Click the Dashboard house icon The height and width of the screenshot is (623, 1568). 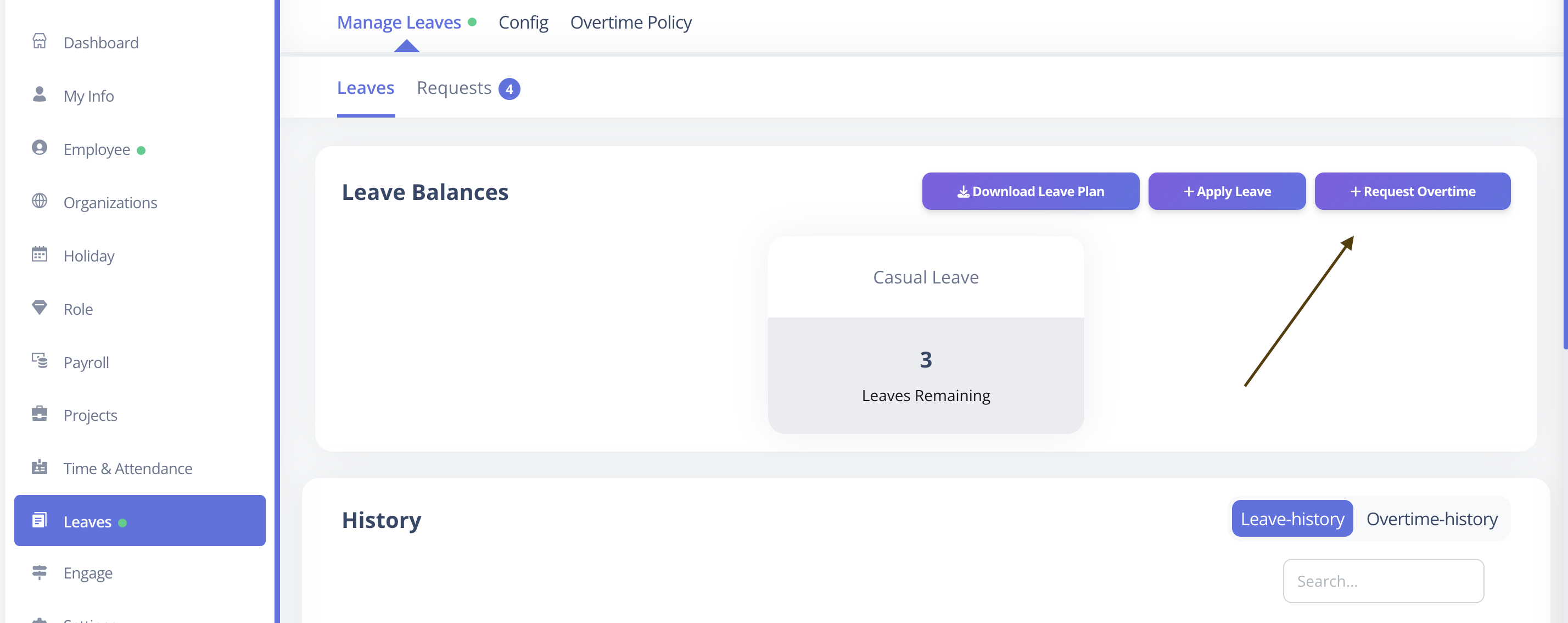[x=40, y=41]
